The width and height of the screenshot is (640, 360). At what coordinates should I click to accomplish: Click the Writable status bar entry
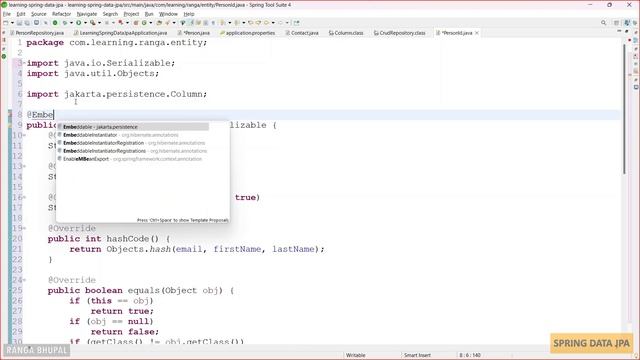pos(356,355)
